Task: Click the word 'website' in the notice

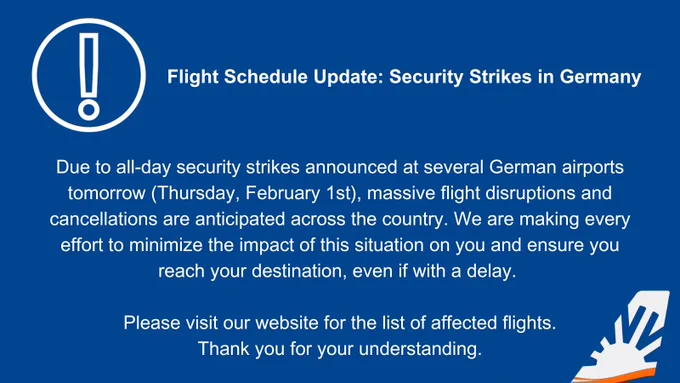Action: (287, 323)
